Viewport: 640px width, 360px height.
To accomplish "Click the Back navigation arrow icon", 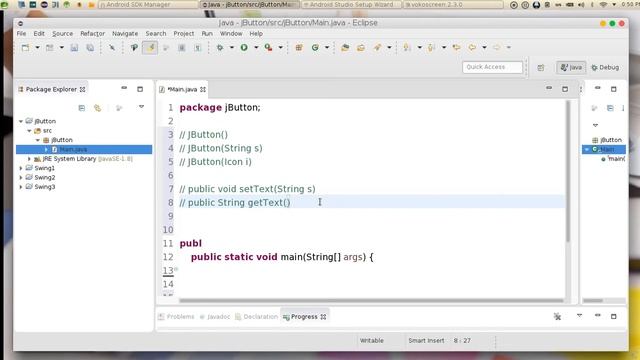I will click(472, 48).
